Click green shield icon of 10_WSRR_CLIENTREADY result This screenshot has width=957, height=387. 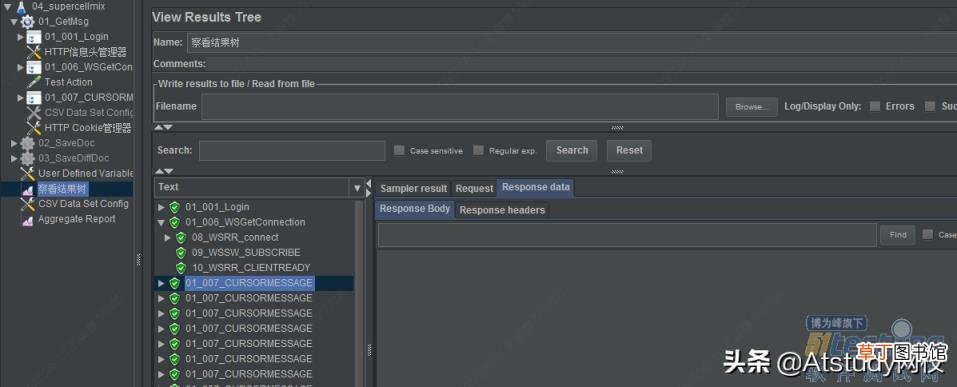pos(181,267)
